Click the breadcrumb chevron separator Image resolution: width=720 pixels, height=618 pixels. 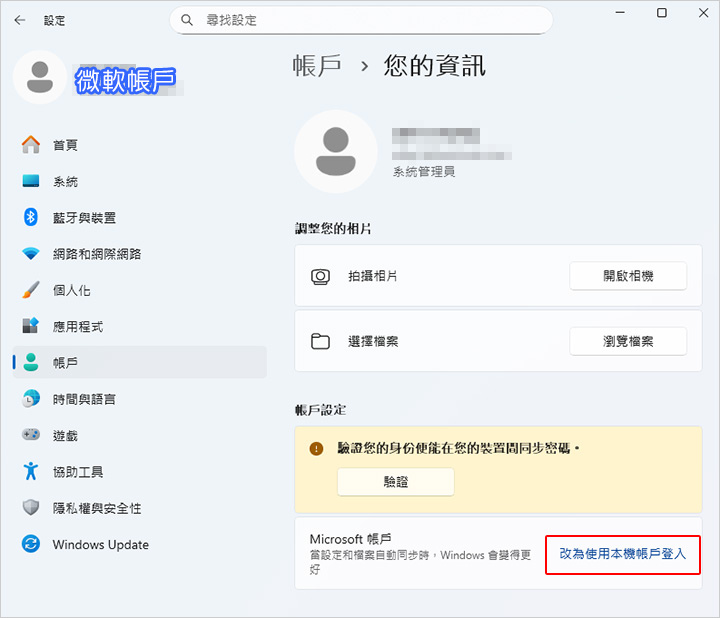[x=364, y=67]
